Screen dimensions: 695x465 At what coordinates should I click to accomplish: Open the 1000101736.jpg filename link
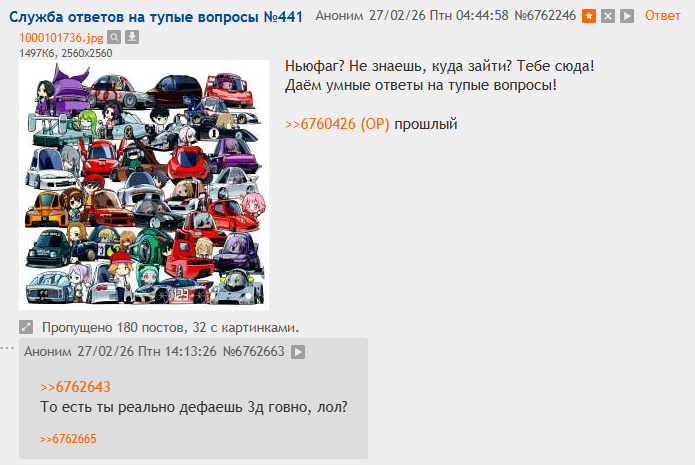pyautogui.click(x=61, y=38)
